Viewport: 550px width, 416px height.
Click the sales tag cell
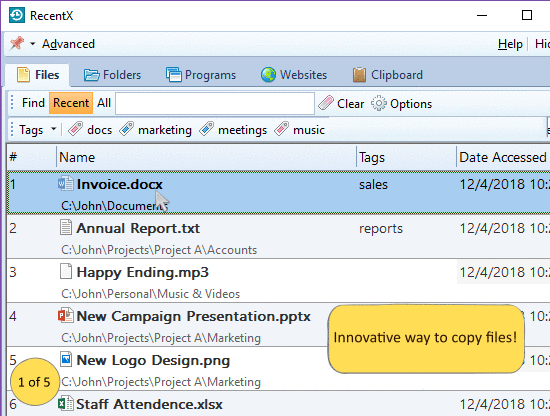[x=373, y=184]
